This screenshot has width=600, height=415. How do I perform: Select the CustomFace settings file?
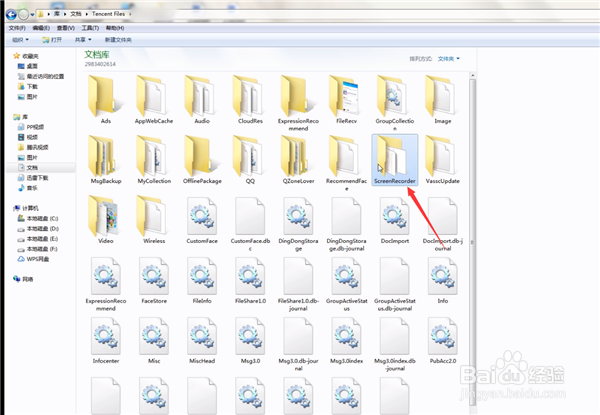coord(202,220)
